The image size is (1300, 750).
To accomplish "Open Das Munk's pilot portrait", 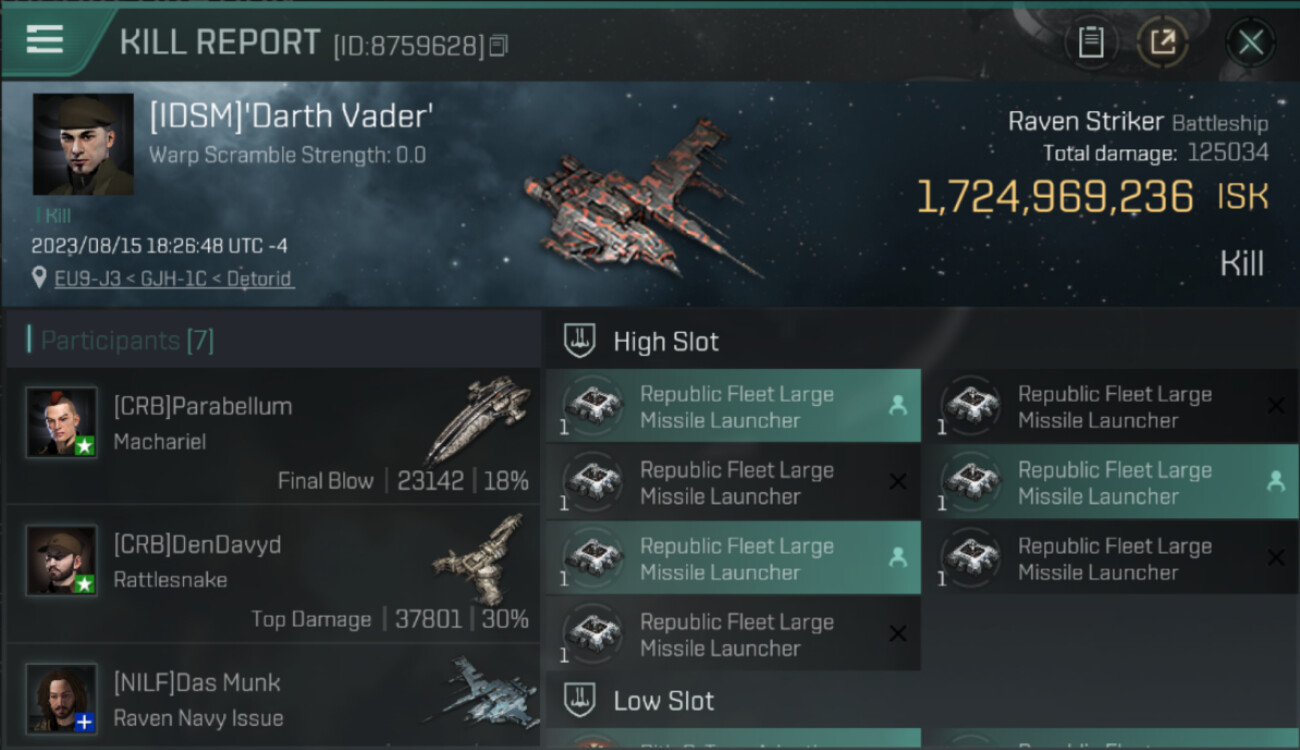I will (x=62, y=698).
